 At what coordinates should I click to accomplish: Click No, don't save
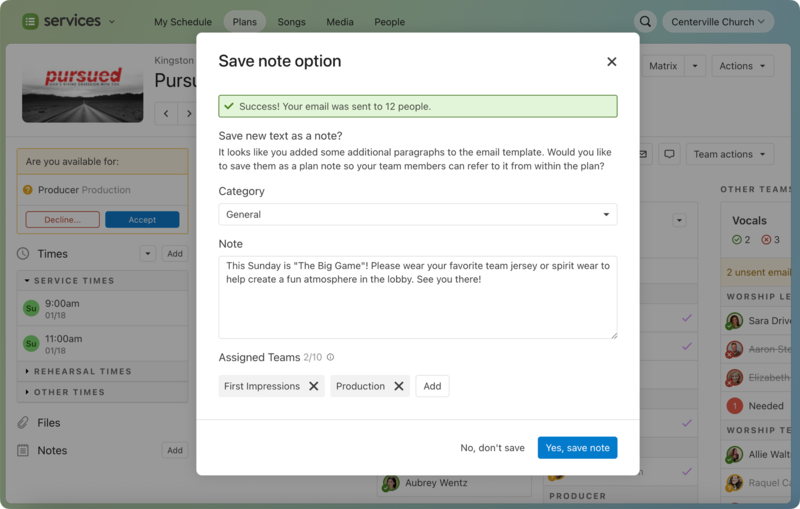pos(492,448)
